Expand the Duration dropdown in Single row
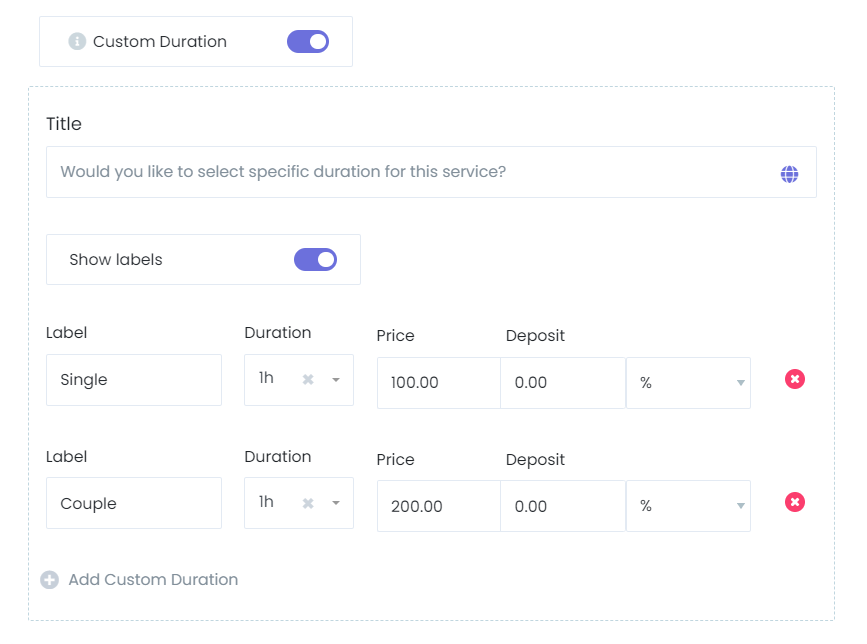This screenshot has width=867, height=644. [x=338, y=379]
